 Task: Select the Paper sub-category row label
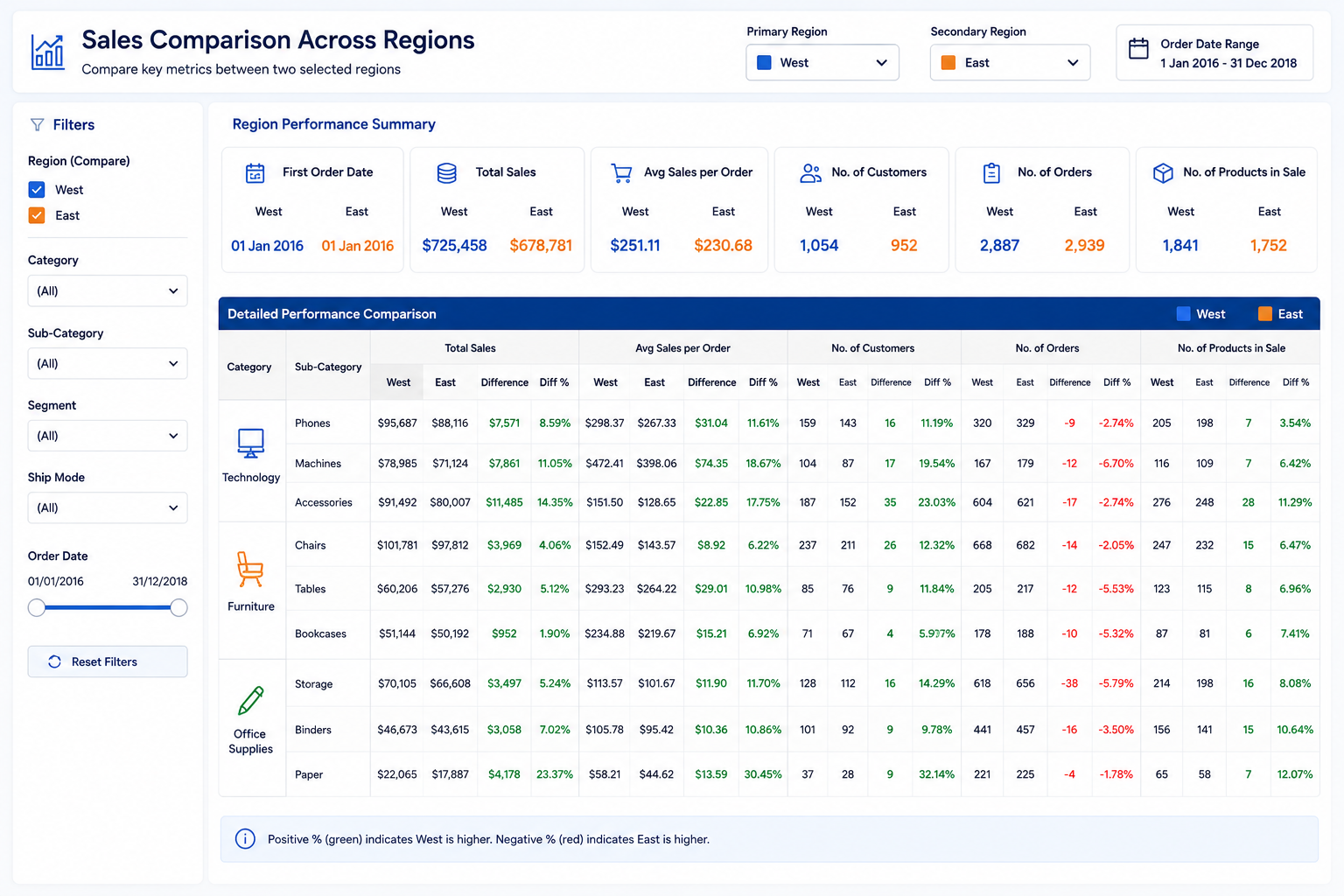[x=309, y=774]
